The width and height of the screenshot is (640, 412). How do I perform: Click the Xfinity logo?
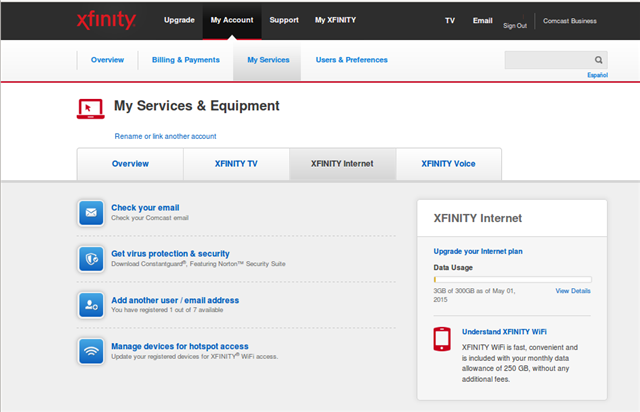tap(106, 20)
